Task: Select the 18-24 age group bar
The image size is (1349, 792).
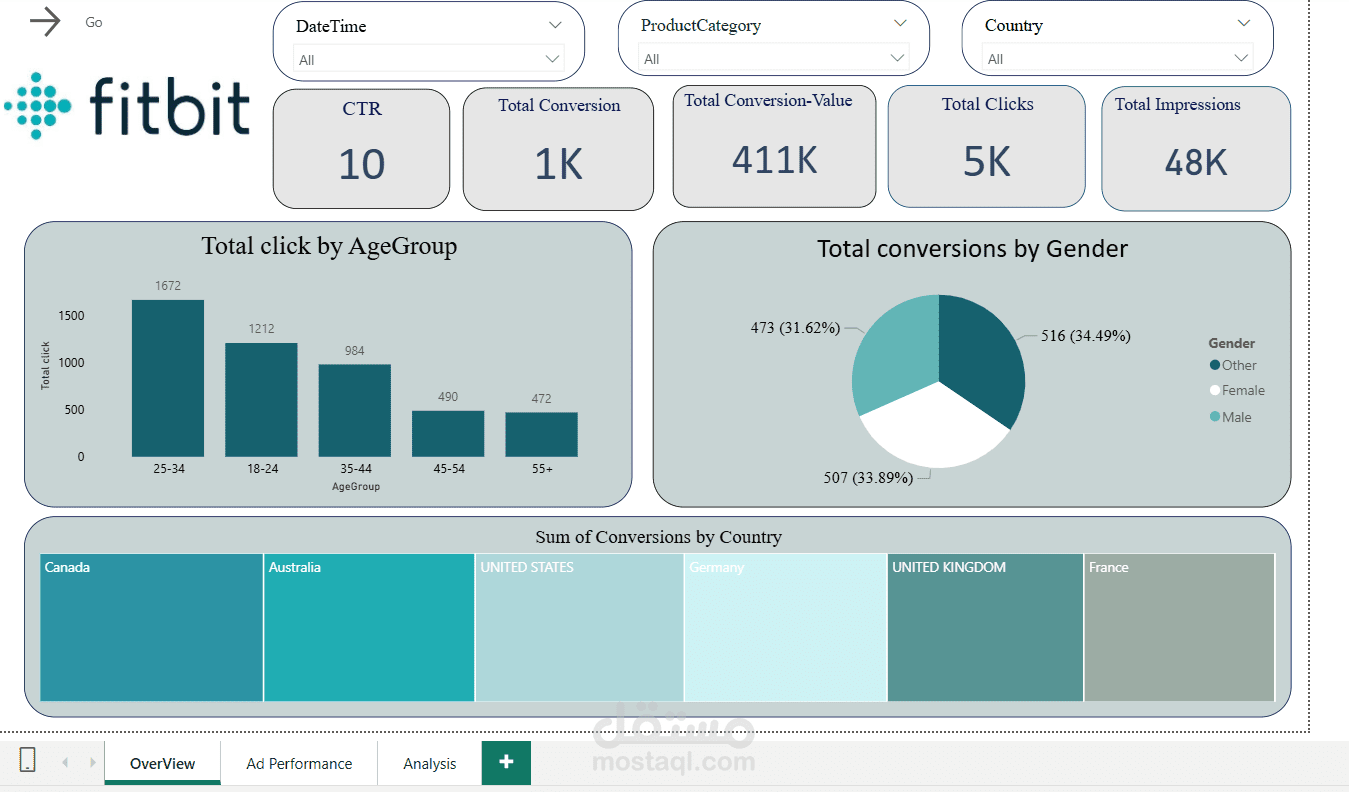Action: pos(261,400)
